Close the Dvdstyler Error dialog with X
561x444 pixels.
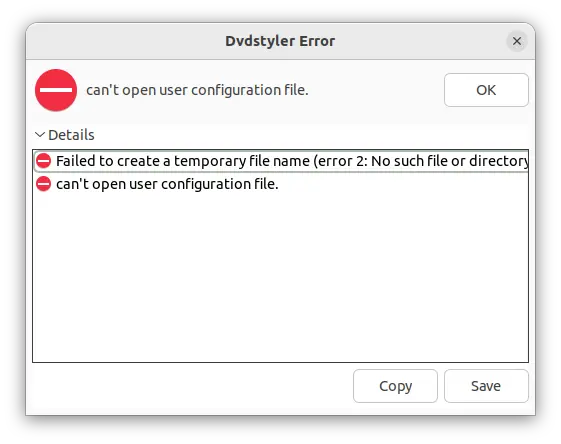(x=517, y=41)
